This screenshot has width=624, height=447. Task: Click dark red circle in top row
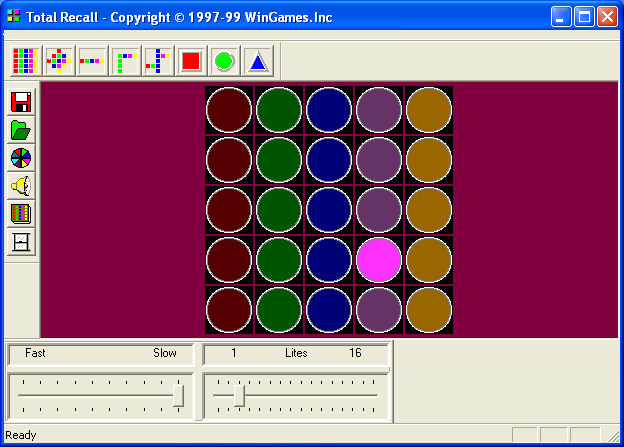pos(229,110)
